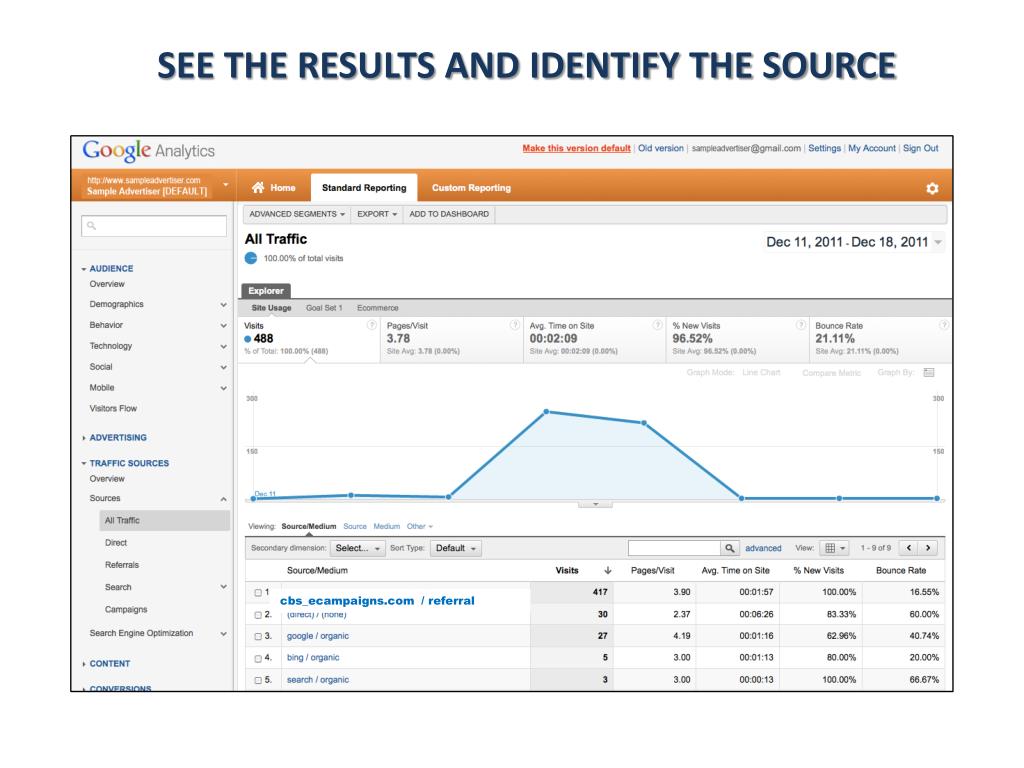Click the Sign Out link
Viewport: 1024px width, 768px height.
pyautogui.click(x=921, y=148)
